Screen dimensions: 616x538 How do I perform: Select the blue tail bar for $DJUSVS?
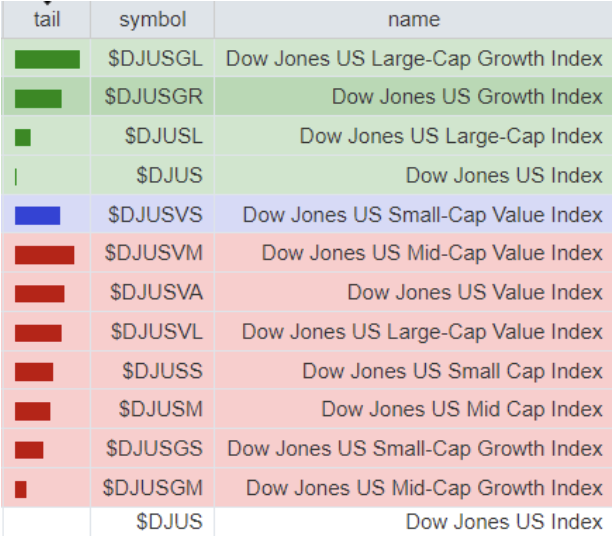click(x=38, y=215)
